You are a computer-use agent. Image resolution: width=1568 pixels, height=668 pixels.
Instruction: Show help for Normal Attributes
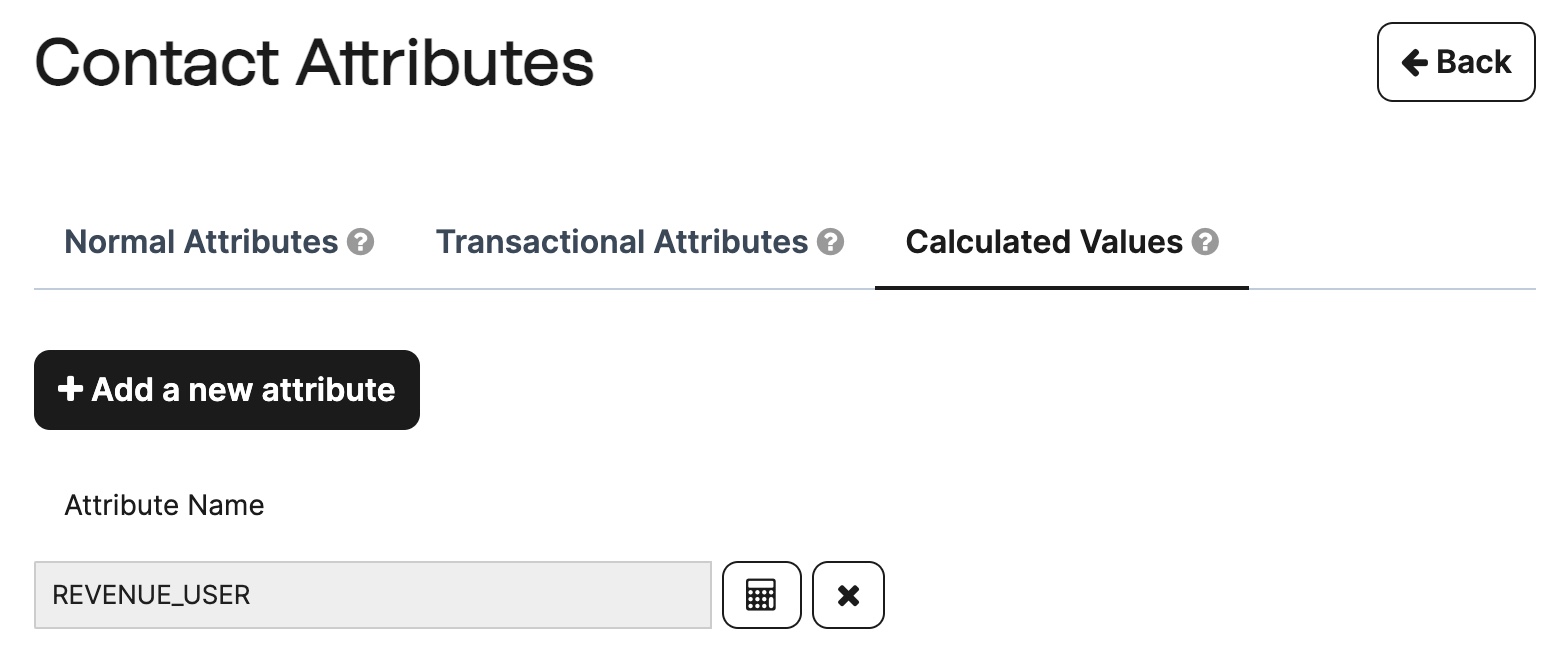360,242
